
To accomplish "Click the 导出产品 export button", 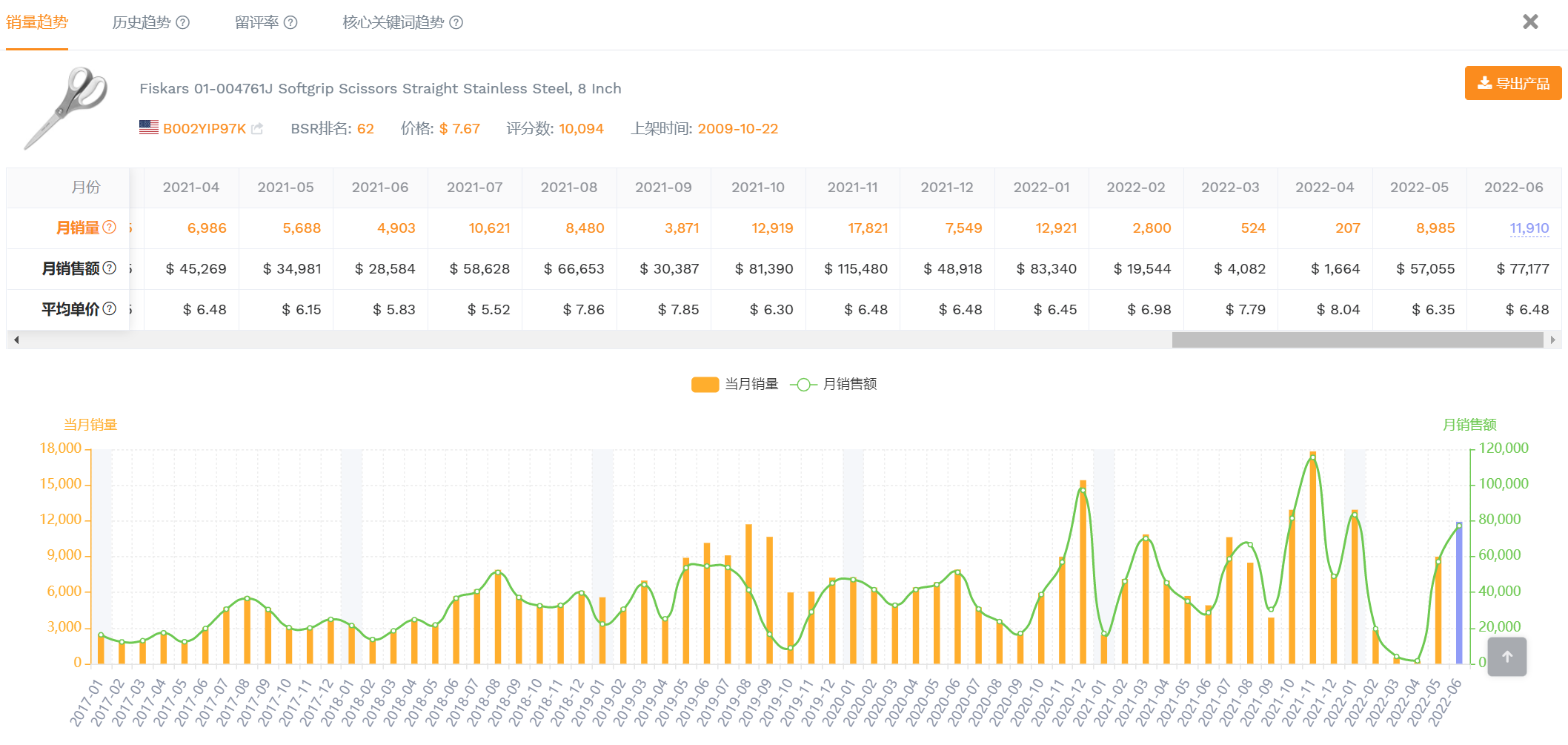I will [1512, 83].
